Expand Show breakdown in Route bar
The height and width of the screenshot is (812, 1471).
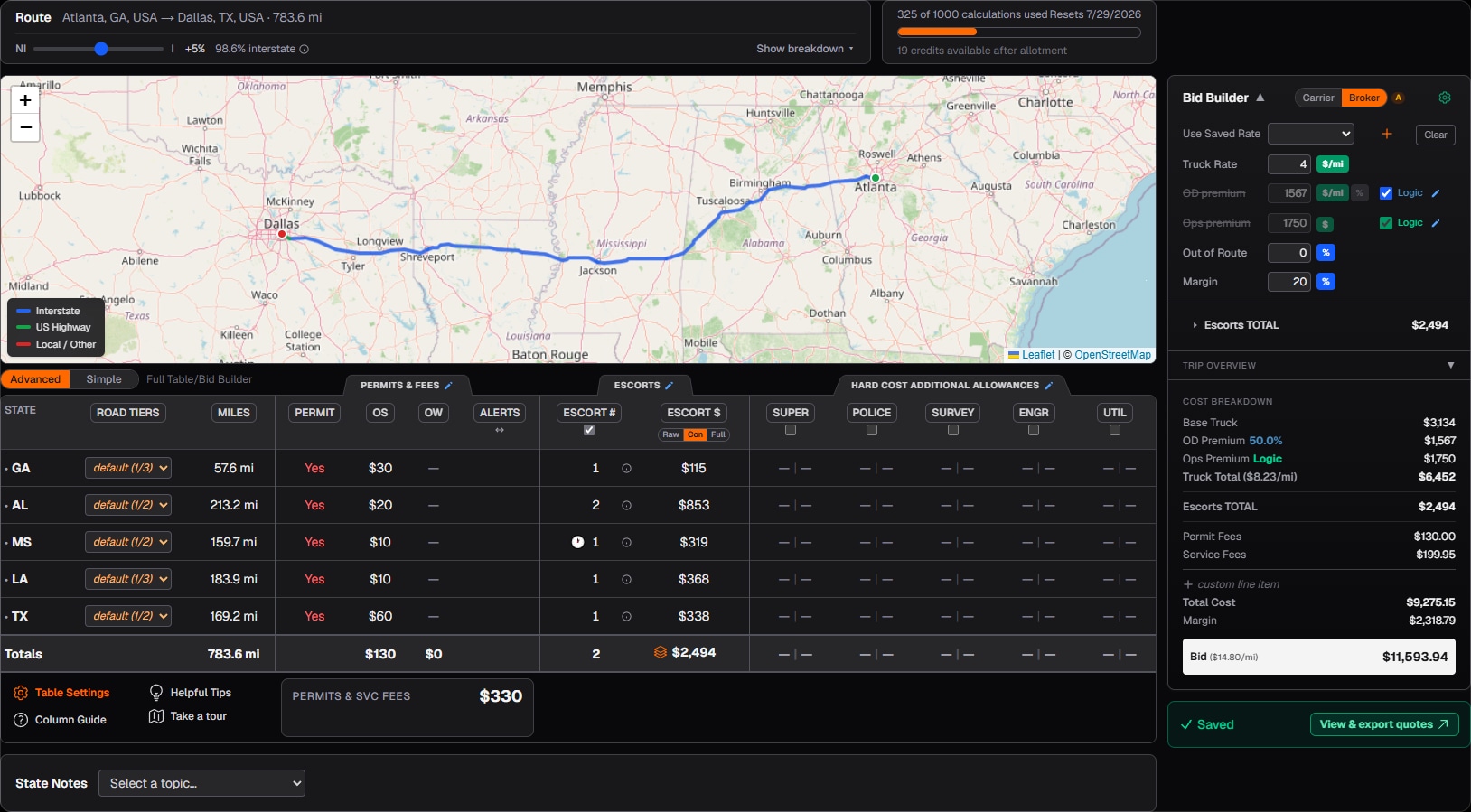point(804,49)
